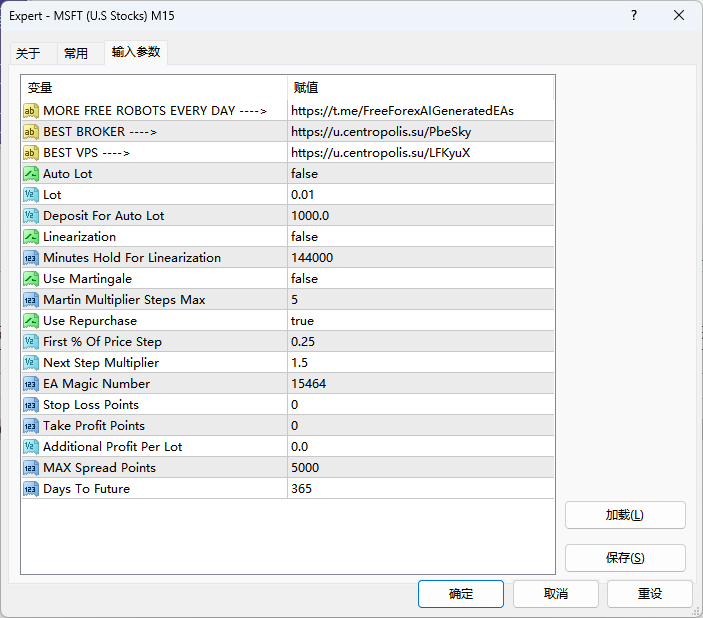Image resolution: width=703 pixels, height=618 pixels.
Task: Click the boolean icon beside Use Martingale
Action: (31, 279)
